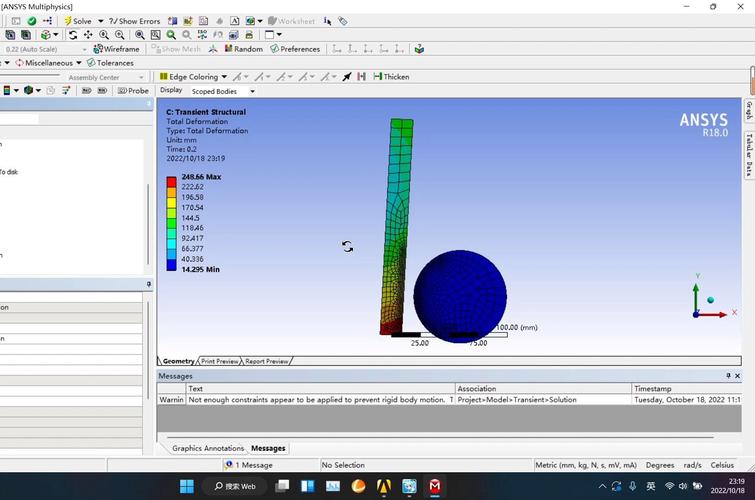Switch to the Print Preview tab
This screenshot has height=500, width=755.
point(220,361)
